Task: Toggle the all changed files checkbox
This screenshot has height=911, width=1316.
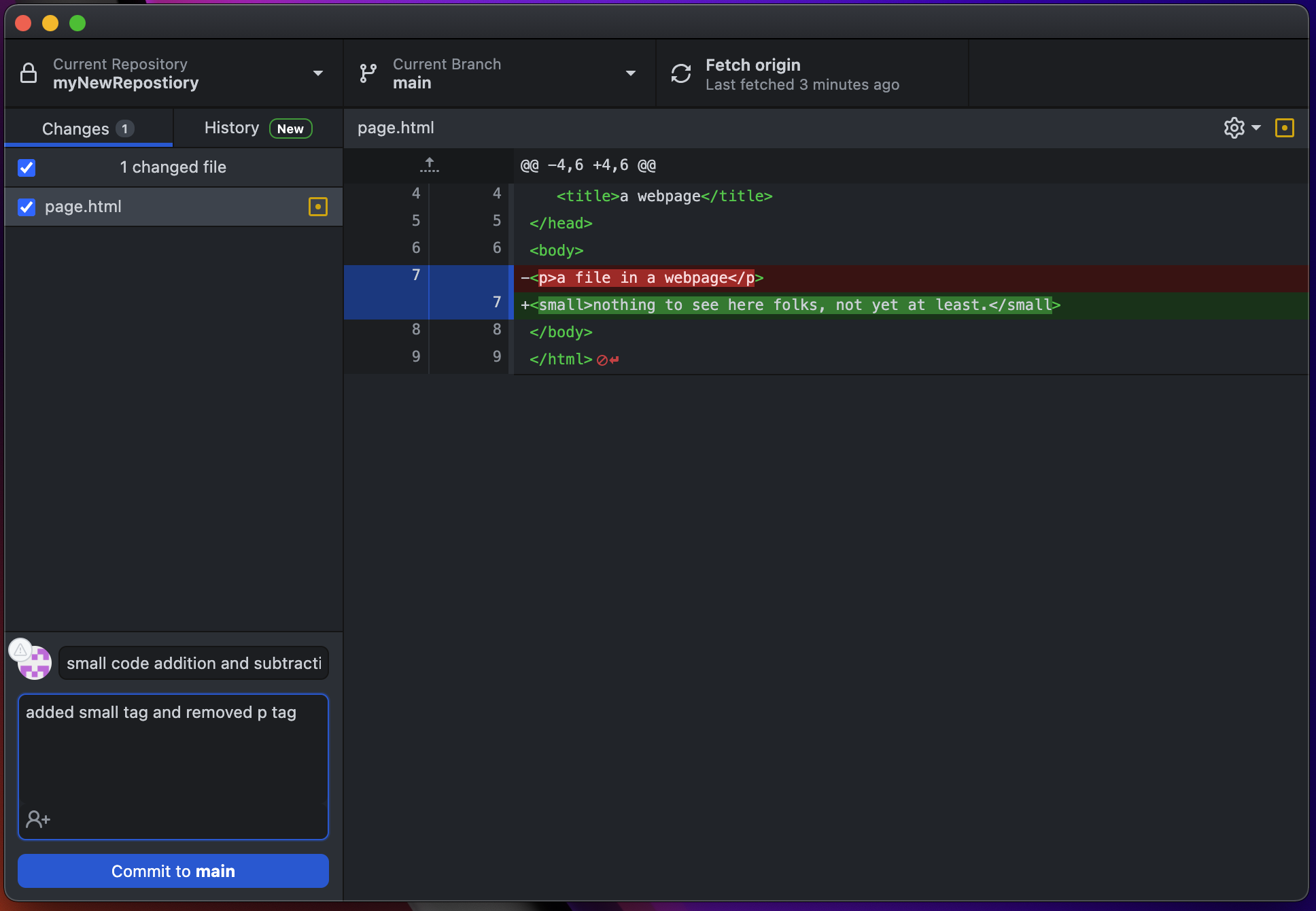Action: [x=27, y=167]
